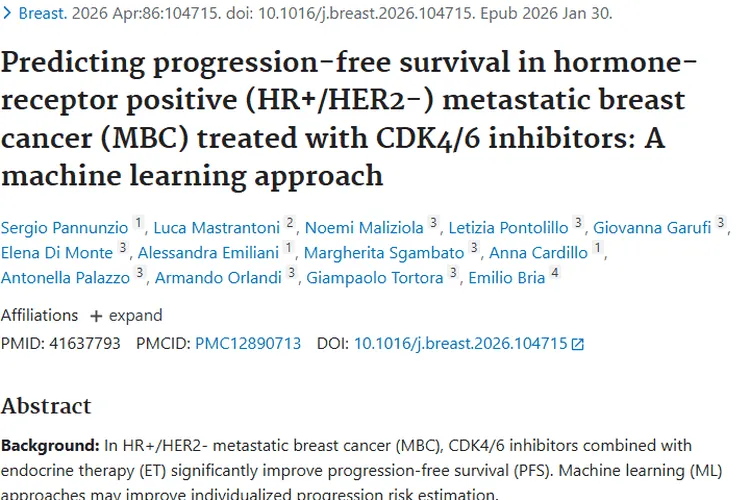Open the PMC12890713 full text link
The height and width of the screenshot is (500, 750).
point(248,343)
